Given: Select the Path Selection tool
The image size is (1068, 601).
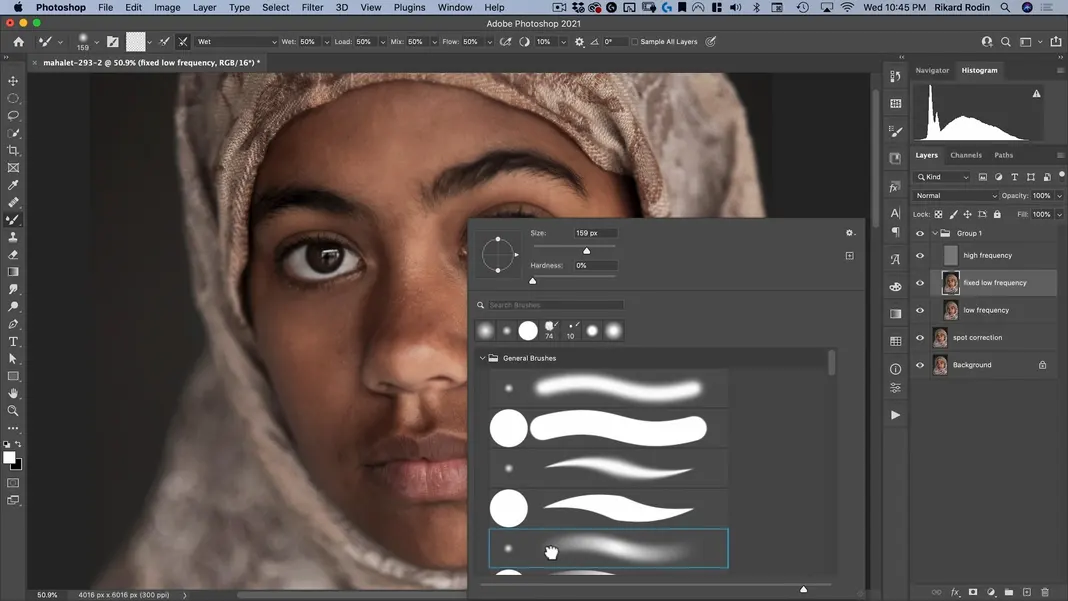Looking at the screenshot, I should [13, 358].
